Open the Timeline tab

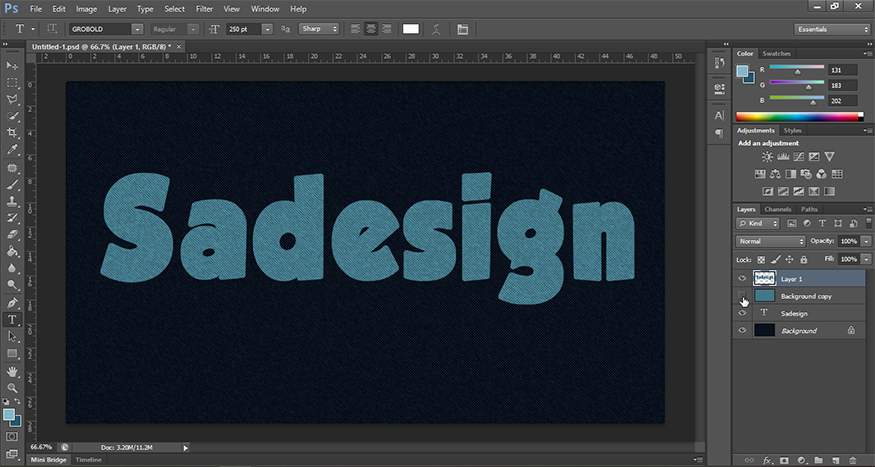[x=89, y=460]
